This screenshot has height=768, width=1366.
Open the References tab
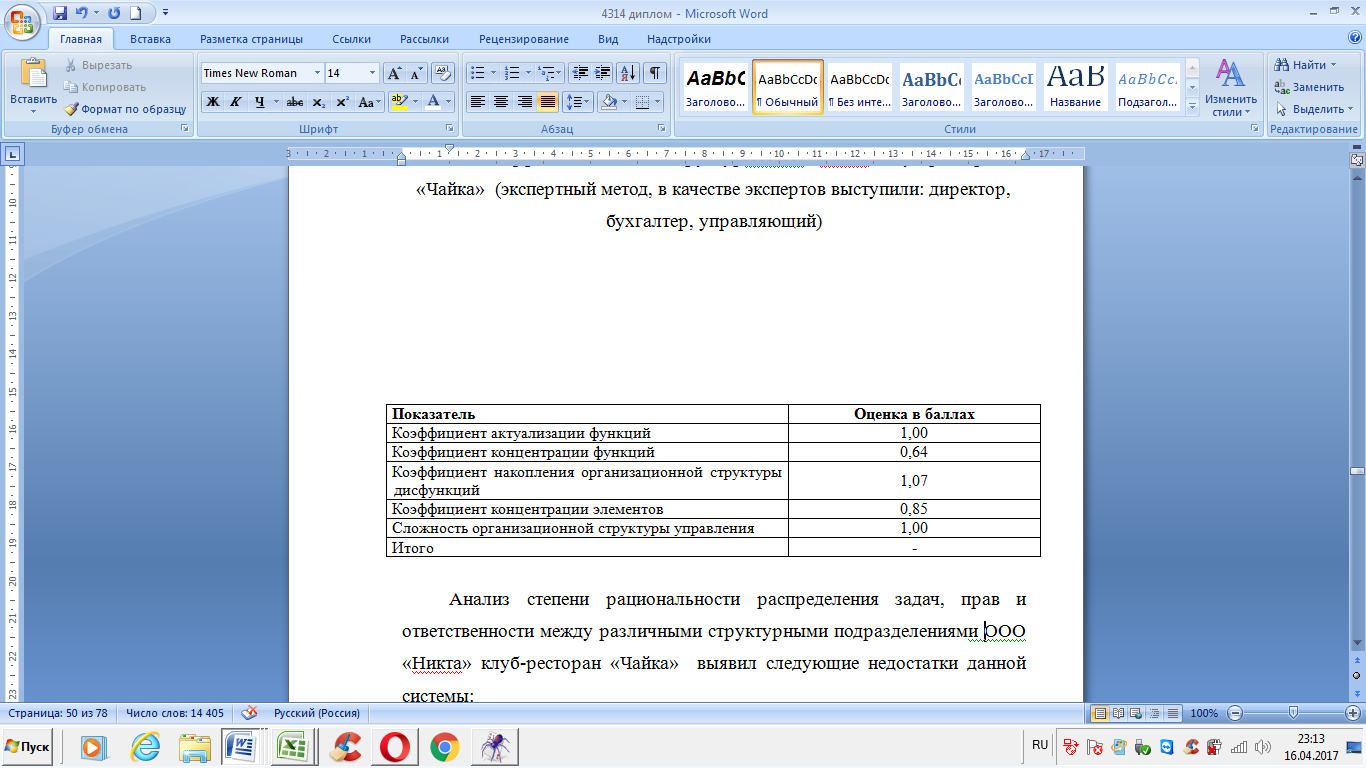coord(352,39)
